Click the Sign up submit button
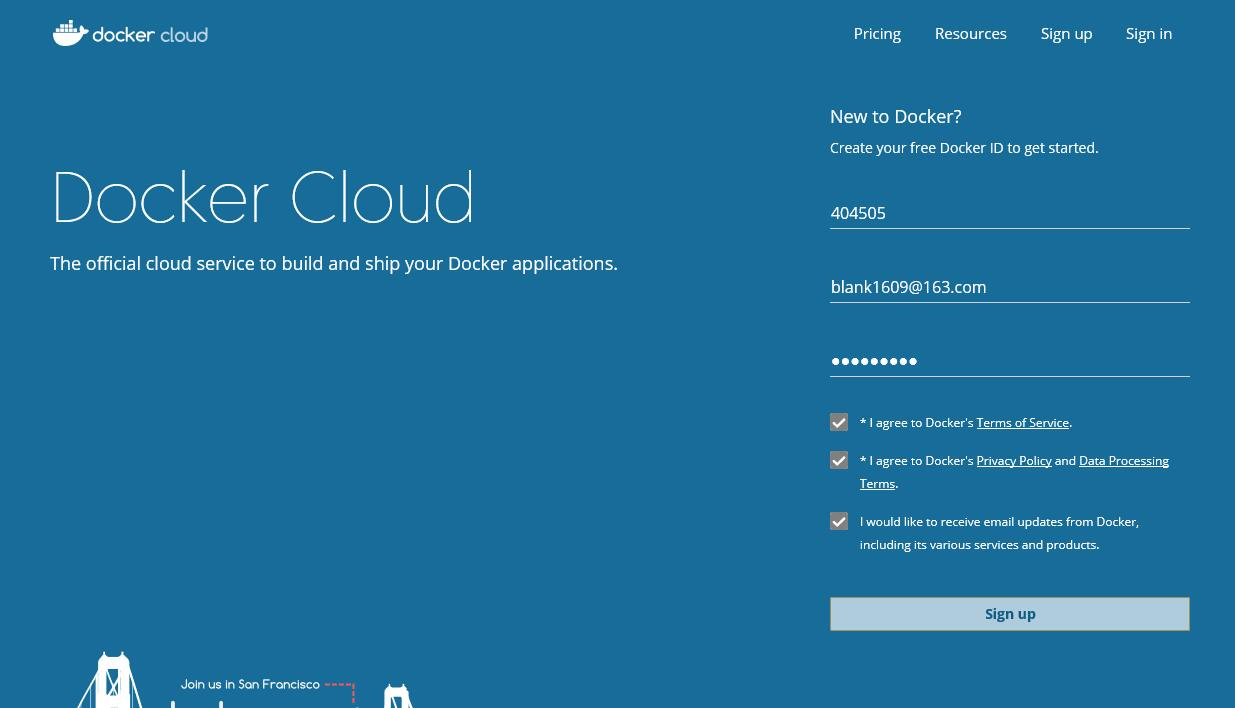This screenshot has width=1235, height=708. [1009, 614]
